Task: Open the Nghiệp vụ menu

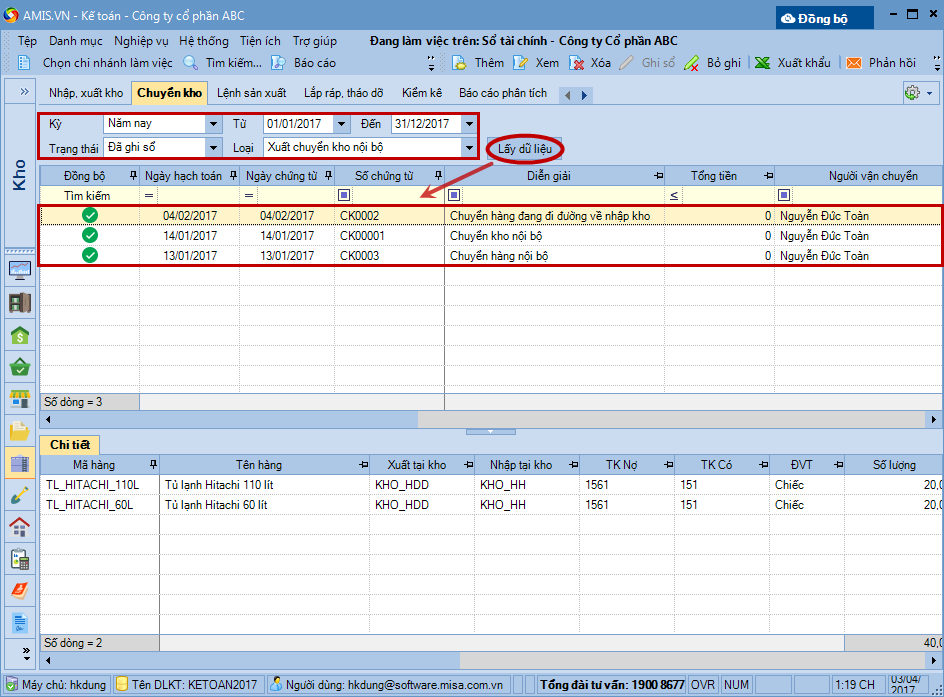Action: 140,41
